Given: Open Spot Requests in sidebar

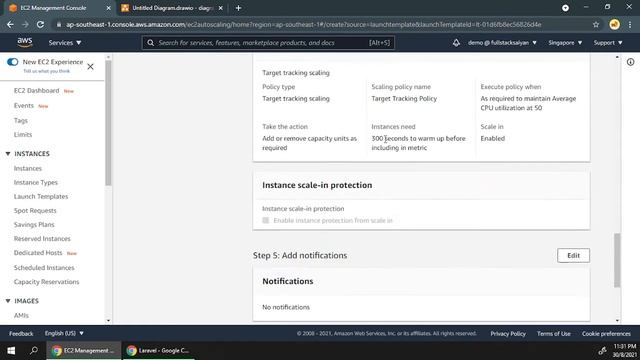Looking at the screenshot, I should [35, 211].
